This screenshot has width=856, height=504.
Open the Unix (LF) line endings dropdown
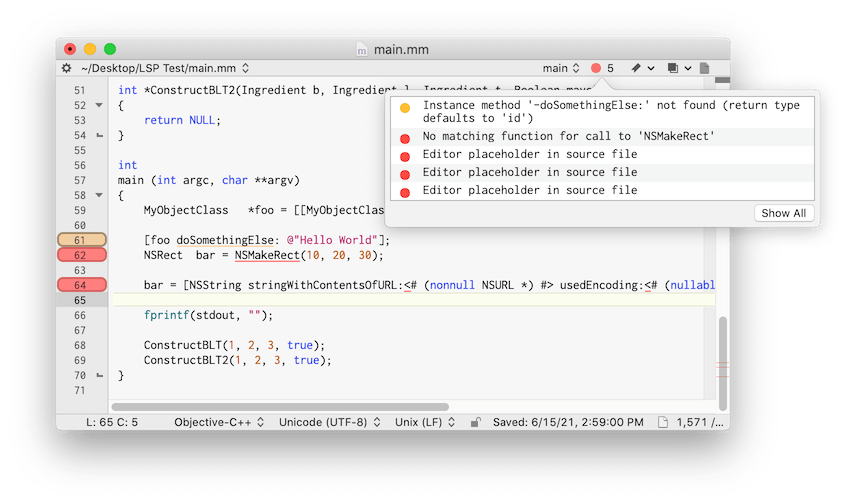[x=425, y=422]
